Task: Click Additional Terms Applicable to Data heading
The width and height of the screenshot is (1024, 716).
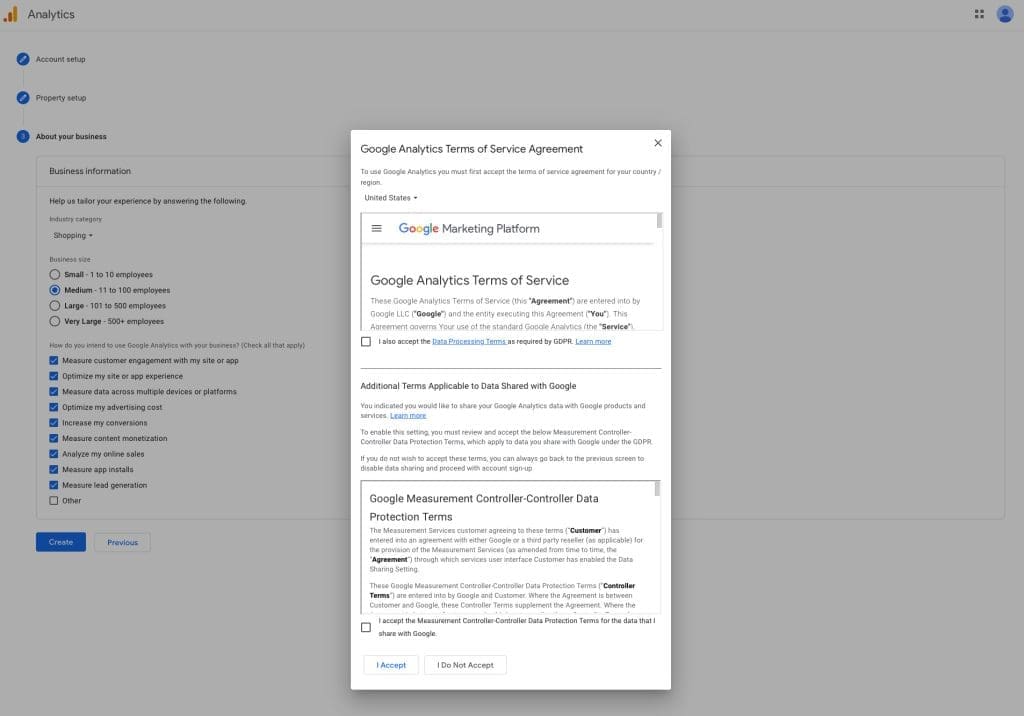Action: (x=468, y=385)
